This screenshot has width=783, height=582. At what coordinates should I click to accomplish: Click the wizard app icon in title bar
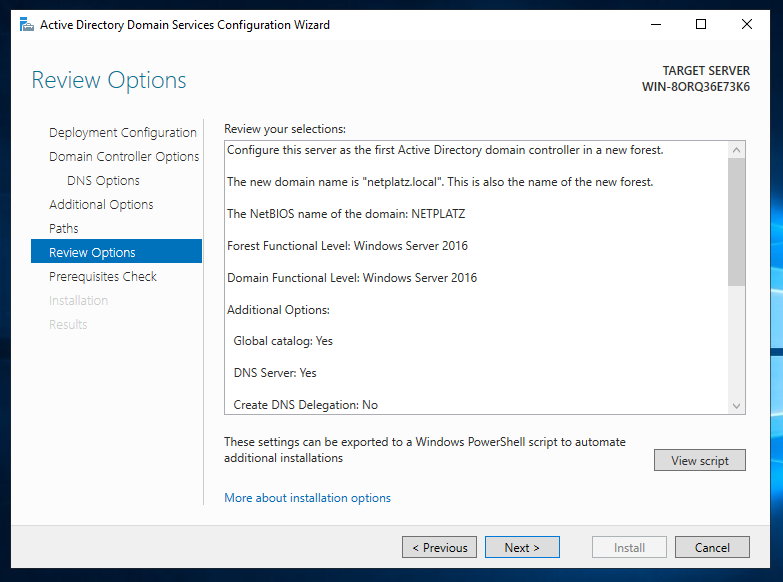(x=26, y=24)
